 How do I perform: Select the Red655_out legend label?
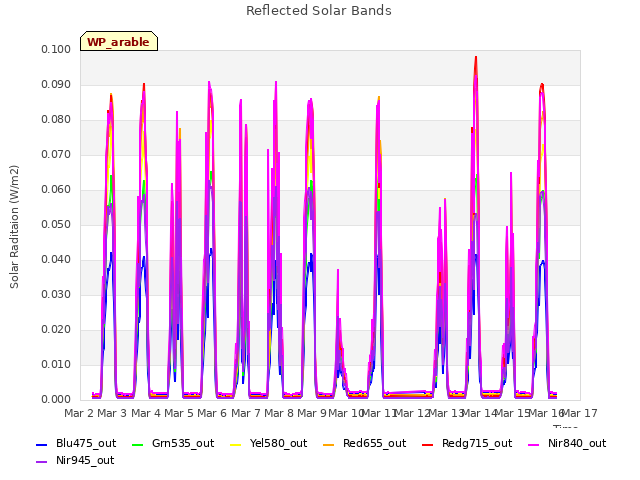(x=375, y=444)
